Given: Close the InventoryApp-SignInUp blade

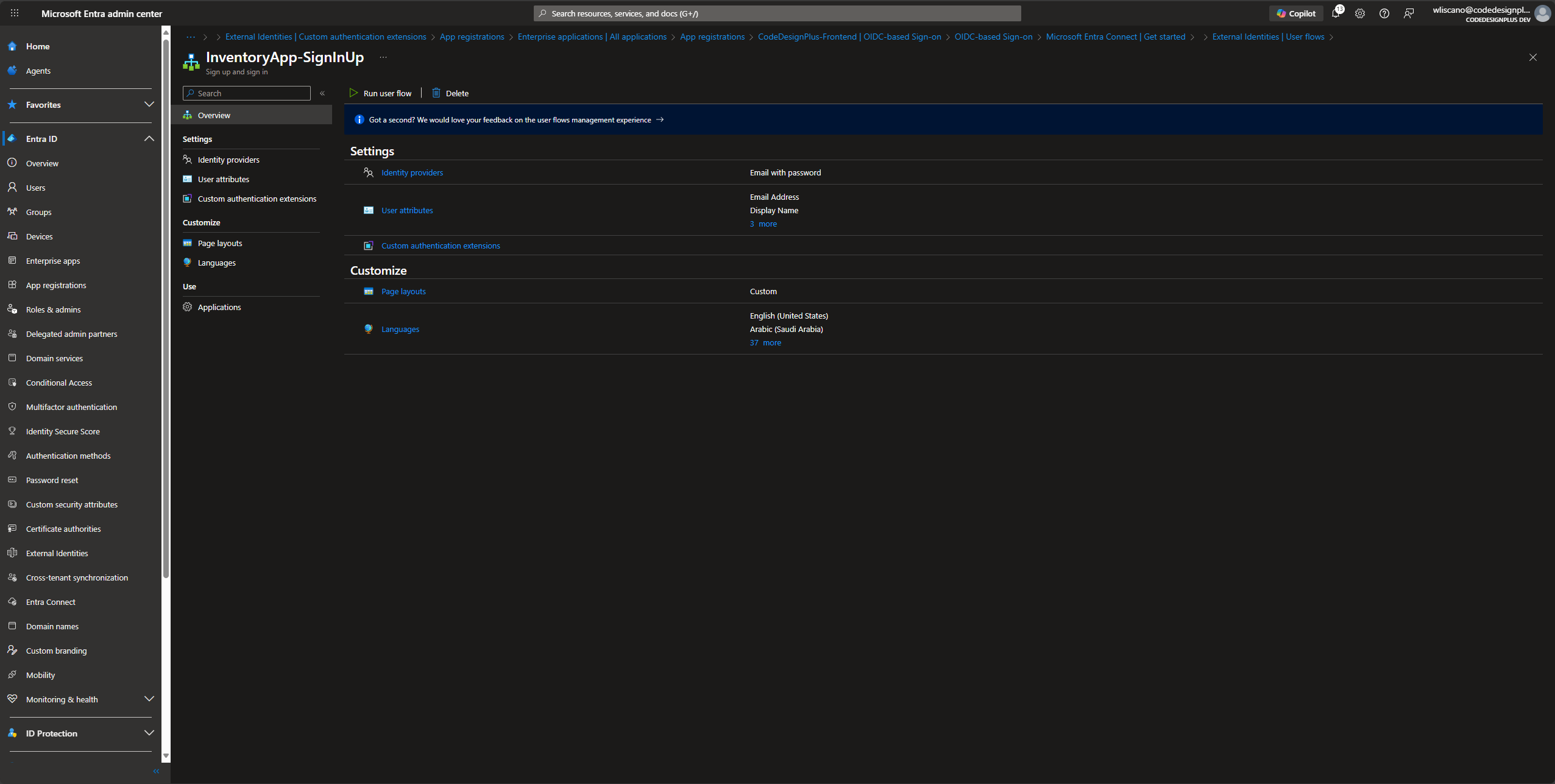Looking at the screenshot, I should click(1532, 57).
